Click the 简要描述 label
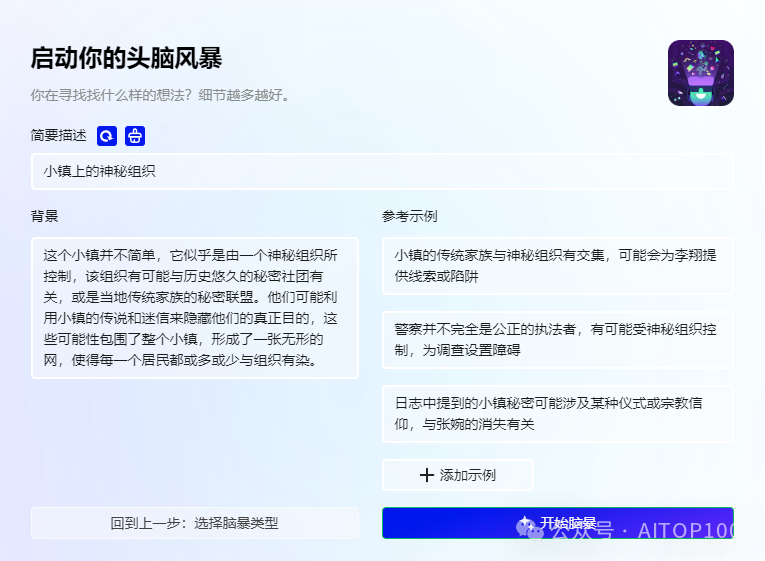 pos(59,135)
